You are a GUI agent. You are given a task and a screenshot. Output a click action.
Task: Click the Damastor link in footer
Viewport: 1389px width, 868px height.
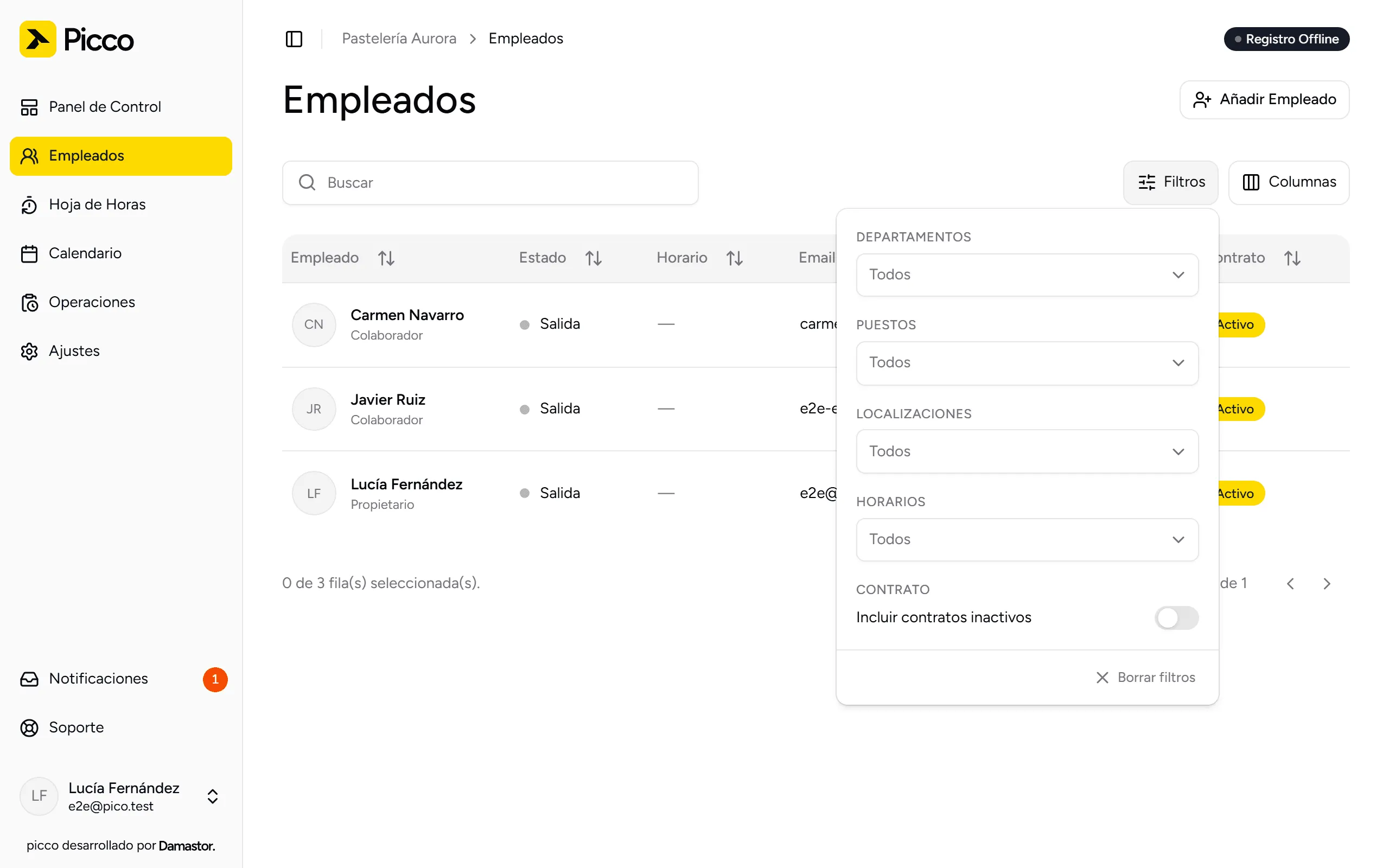(x=187, y=846)
